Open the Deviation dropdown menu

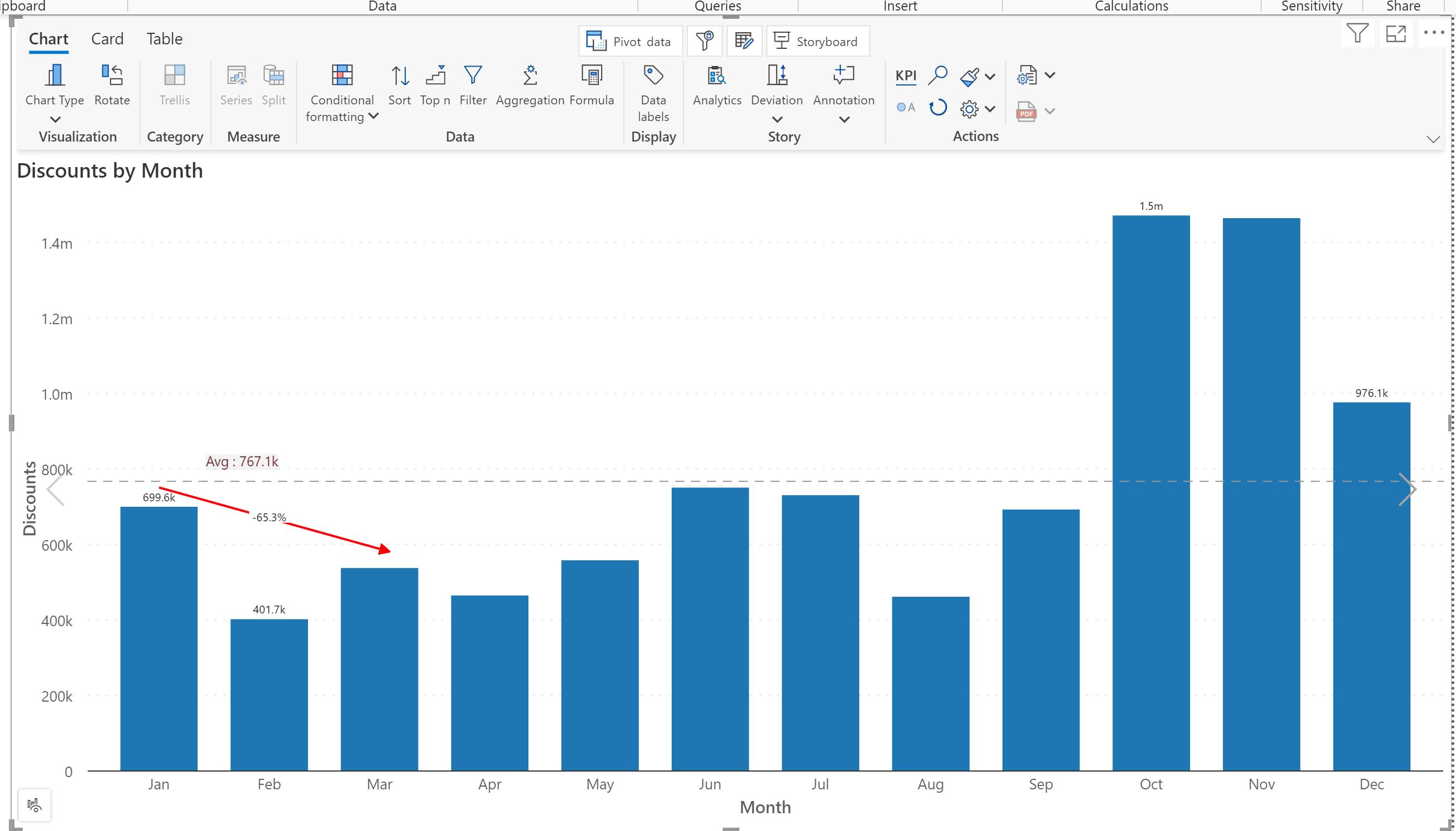[777, 119]
